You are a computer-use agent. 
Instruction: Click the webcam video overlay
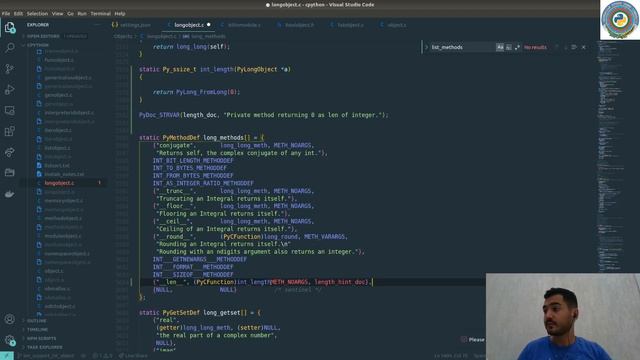point(563,317)
